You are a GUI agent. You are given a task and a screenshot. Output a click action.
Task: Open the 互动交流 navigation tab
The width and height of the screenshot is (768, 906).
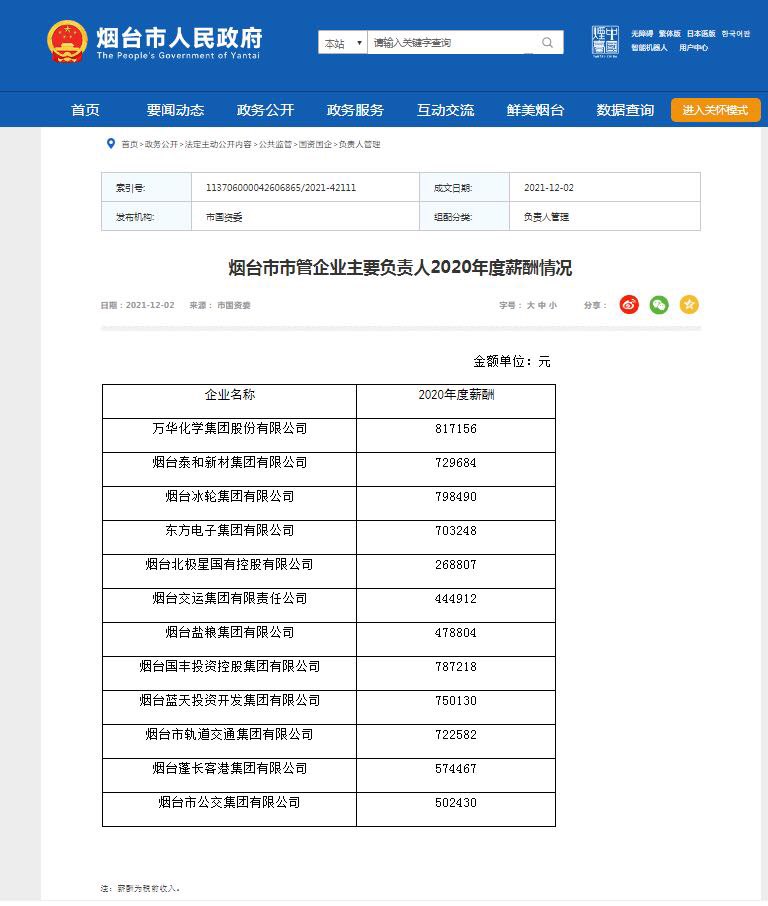446,110
